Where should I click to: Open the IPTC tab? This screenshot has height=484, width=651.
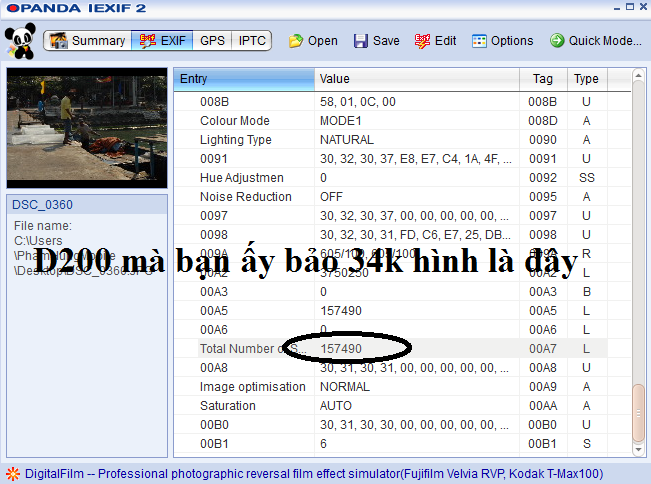tap(252, 41)
